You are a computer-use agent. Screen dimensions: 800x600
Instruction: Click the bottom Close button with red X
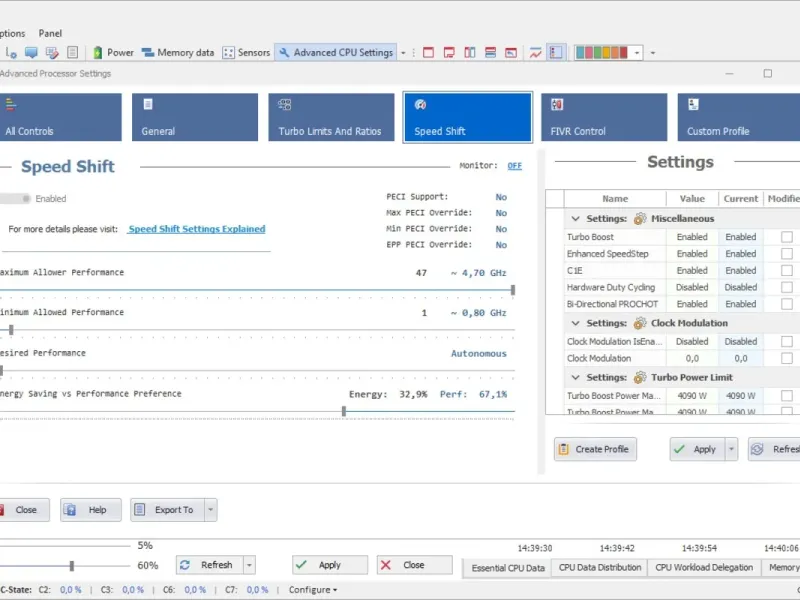click(x=414, y=565)
